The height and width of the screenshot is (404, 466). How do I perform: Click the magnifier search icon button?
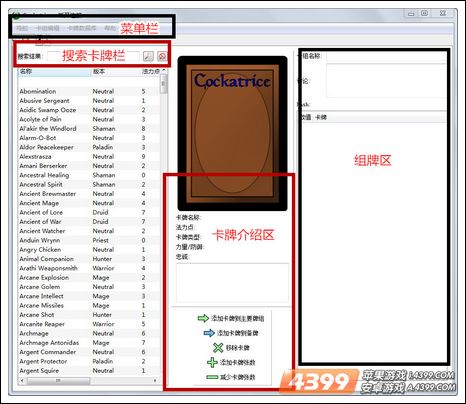tap(148, 56)
